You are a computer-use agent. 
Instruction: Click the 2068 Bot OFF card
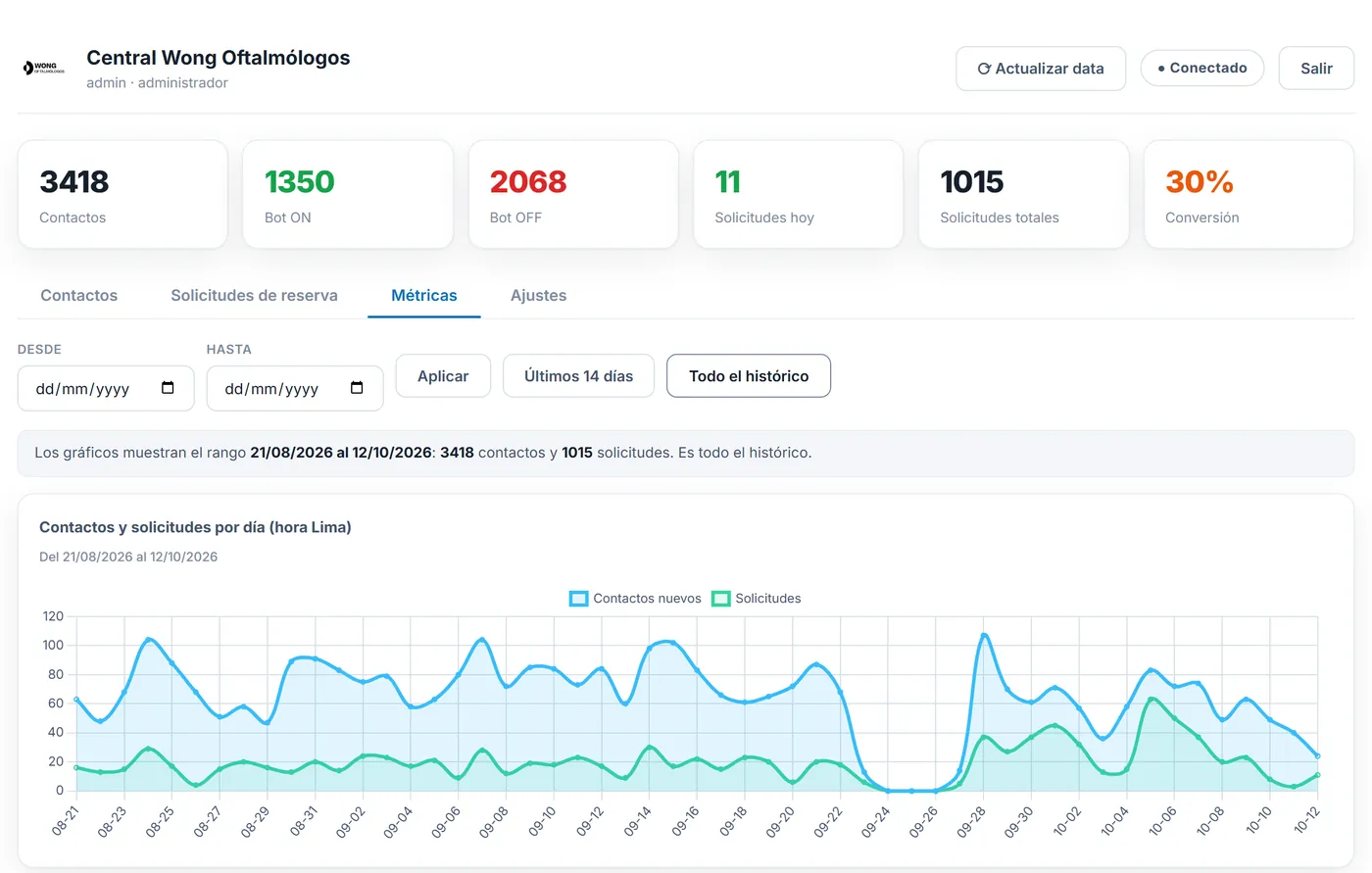[x=573, y=194]
